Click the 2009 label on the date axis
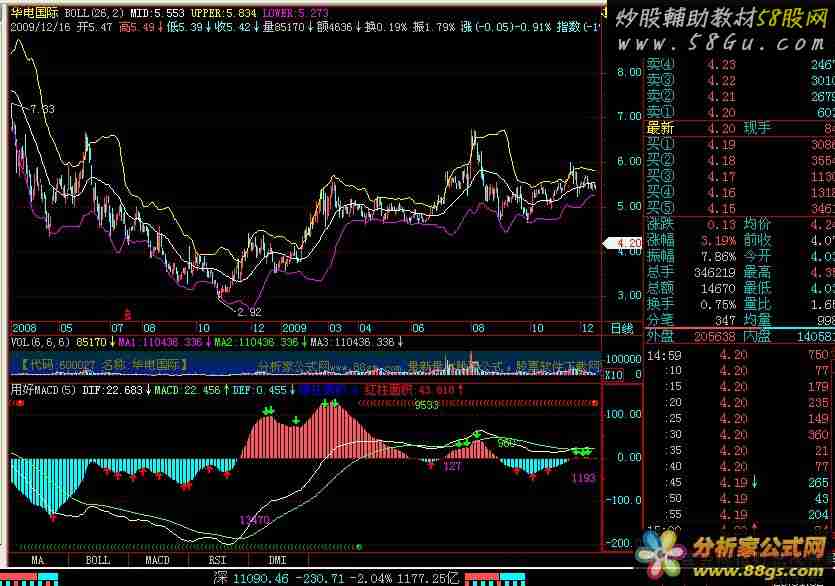 (x=294, y=328)
